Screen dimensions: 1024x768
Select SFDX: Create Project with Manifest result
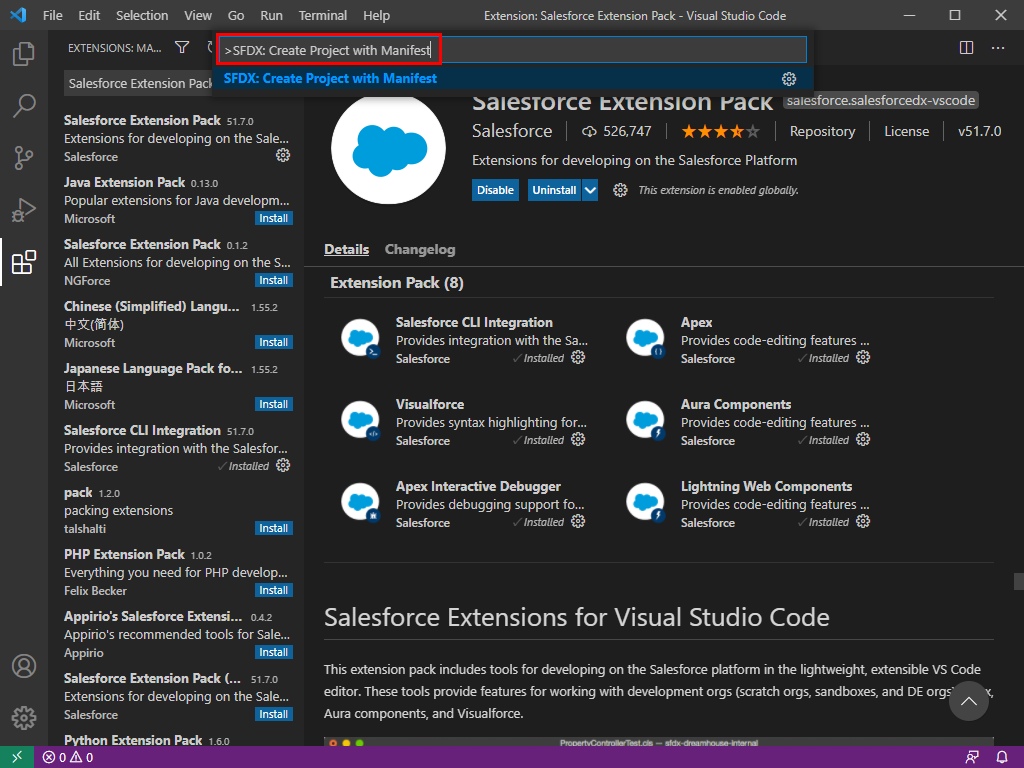[513, 79]
